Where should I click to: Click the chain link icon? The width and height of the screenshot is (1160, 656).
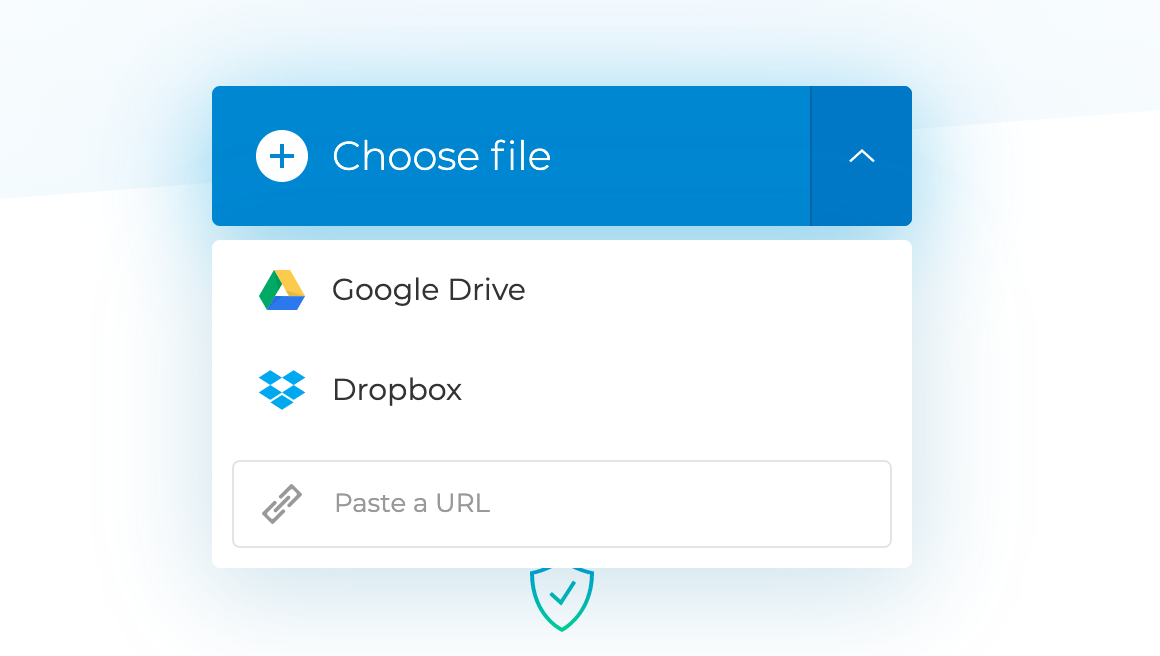pyautogui.click(x=282, y=504)
